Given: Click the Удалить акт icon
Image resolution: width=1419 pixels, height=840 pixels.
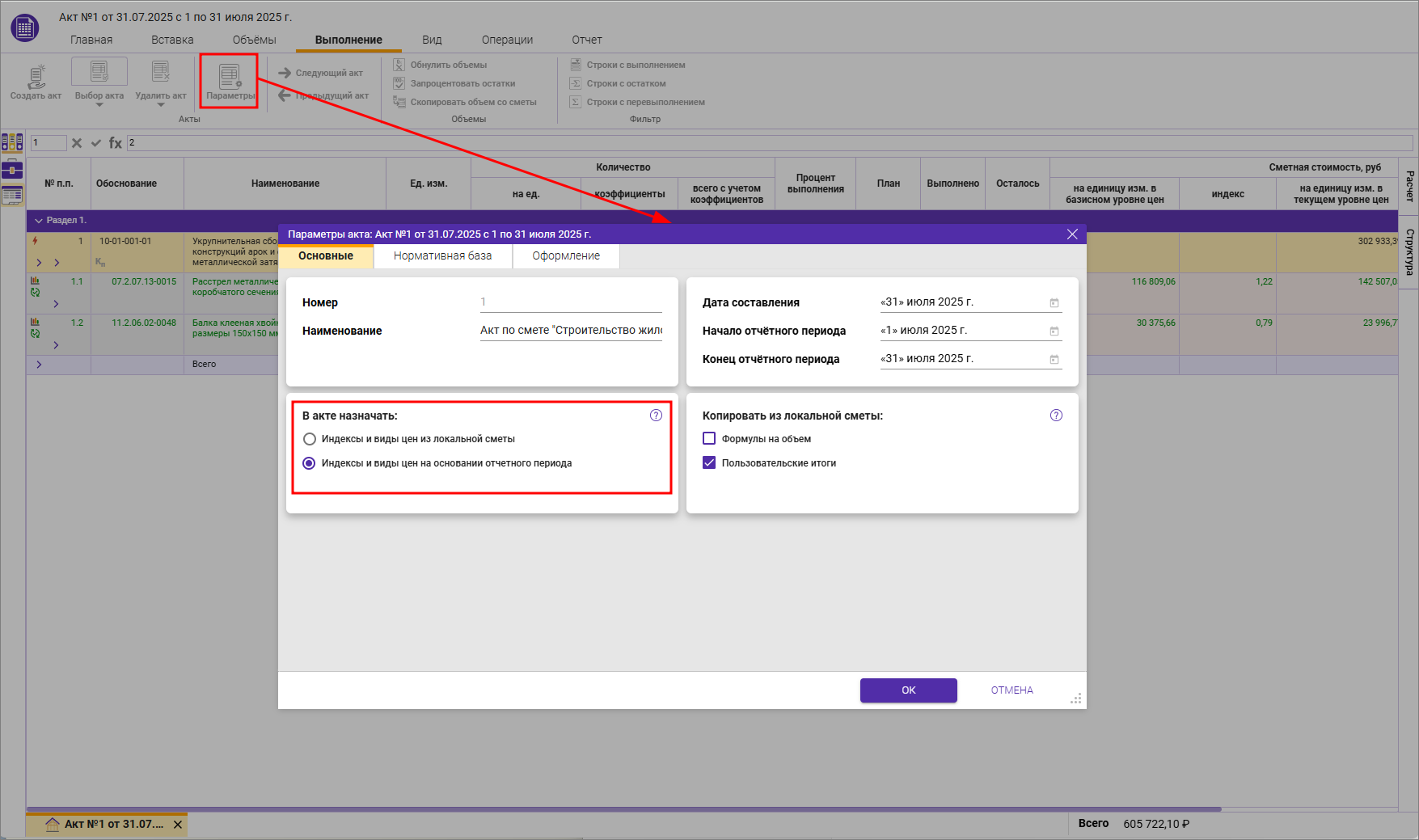Looking at the screenshot, I should (x=160, y=73).
